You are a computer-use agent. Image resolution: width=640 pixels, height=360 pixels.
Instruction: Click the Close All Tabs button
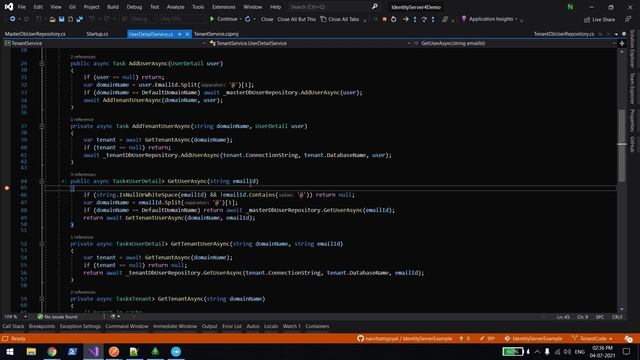pos(340,19)
